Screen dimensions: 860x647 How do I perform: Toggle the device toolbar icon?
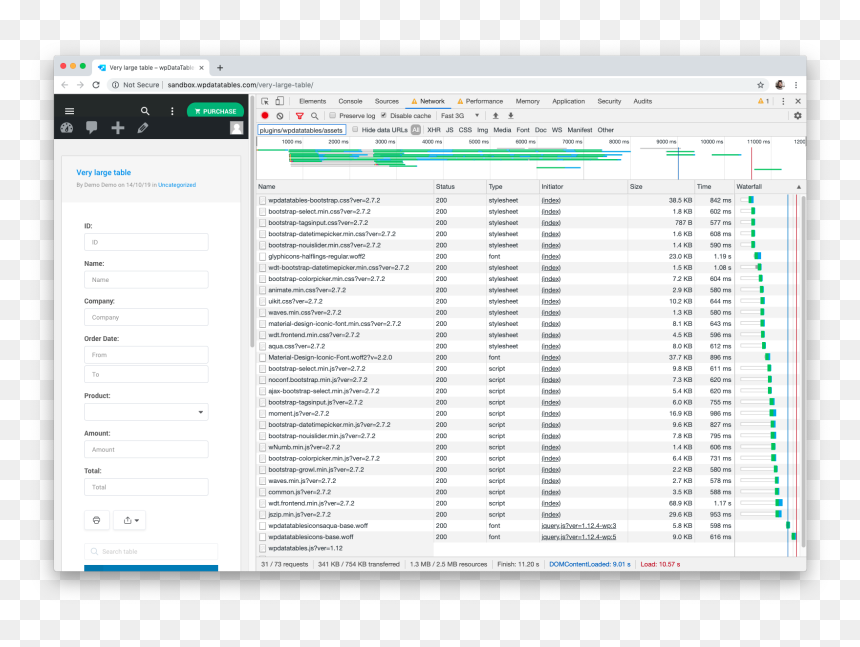(x=280, y=101)
